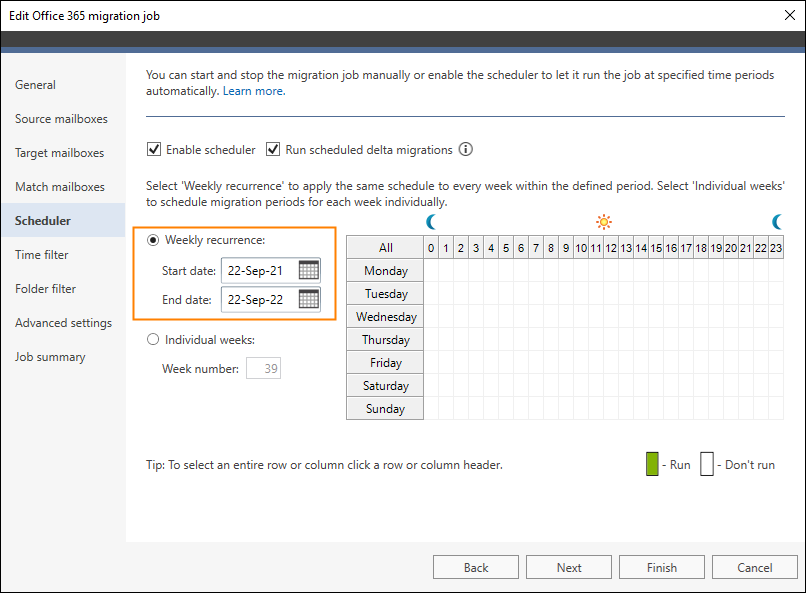Select hour 3 column header
Viewport: 806px width, 593px height.
point(476,248)
